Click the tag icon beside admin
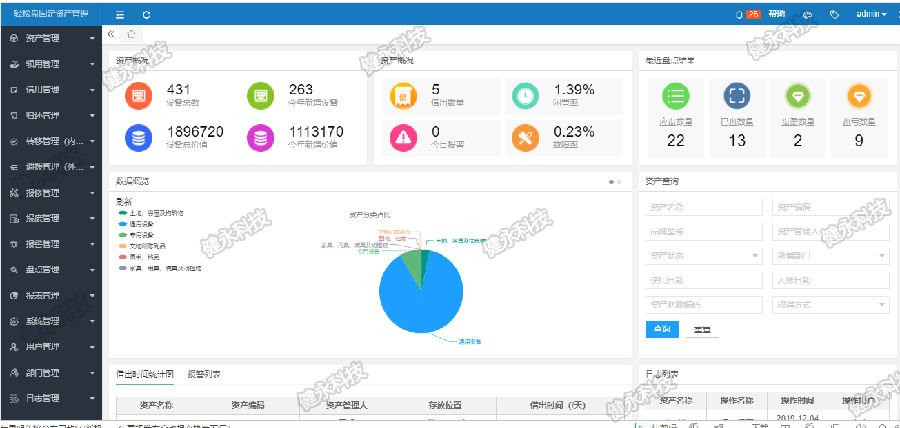900x428 pixels. [834, 15]
